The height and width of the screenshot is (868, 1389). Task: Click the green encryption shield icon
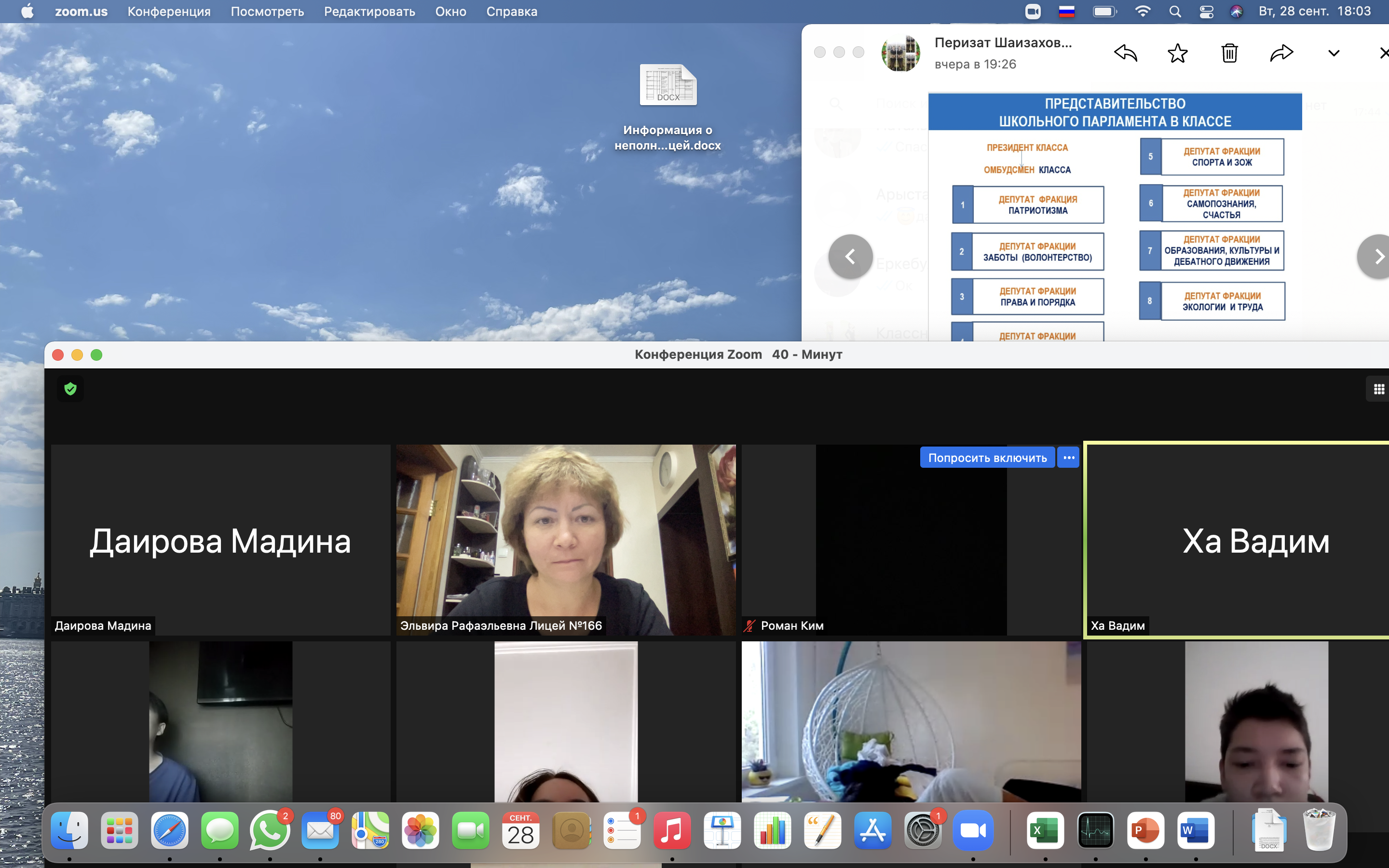[70, 389]
